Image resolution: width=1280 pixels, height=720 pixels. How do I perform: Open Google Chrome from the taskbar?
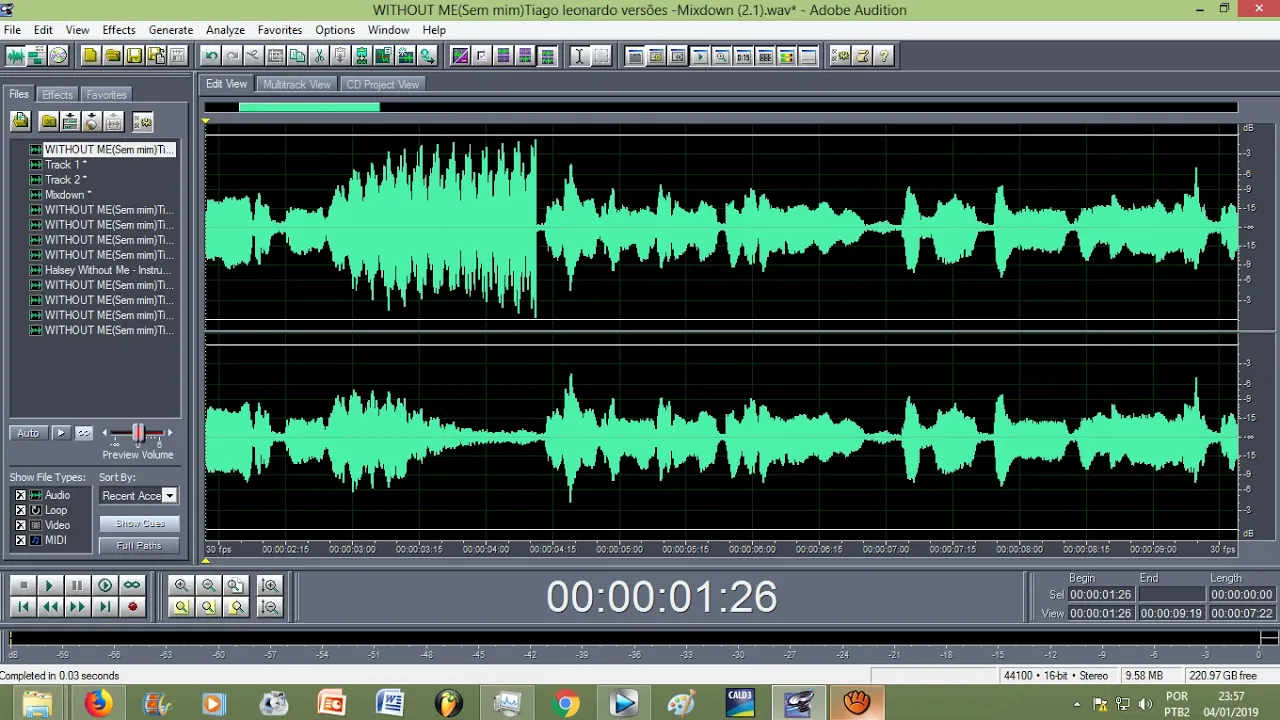(565, 703)
